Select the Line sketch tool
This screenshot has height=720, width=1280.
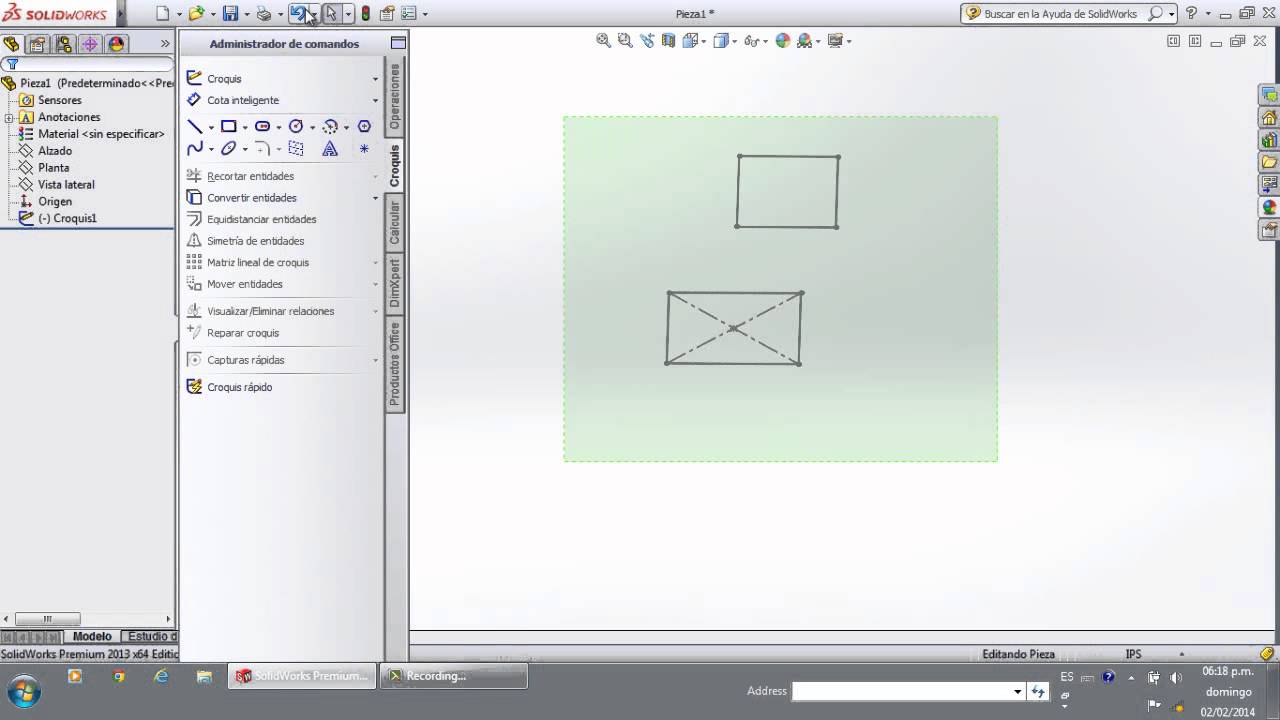coord(195,127)
